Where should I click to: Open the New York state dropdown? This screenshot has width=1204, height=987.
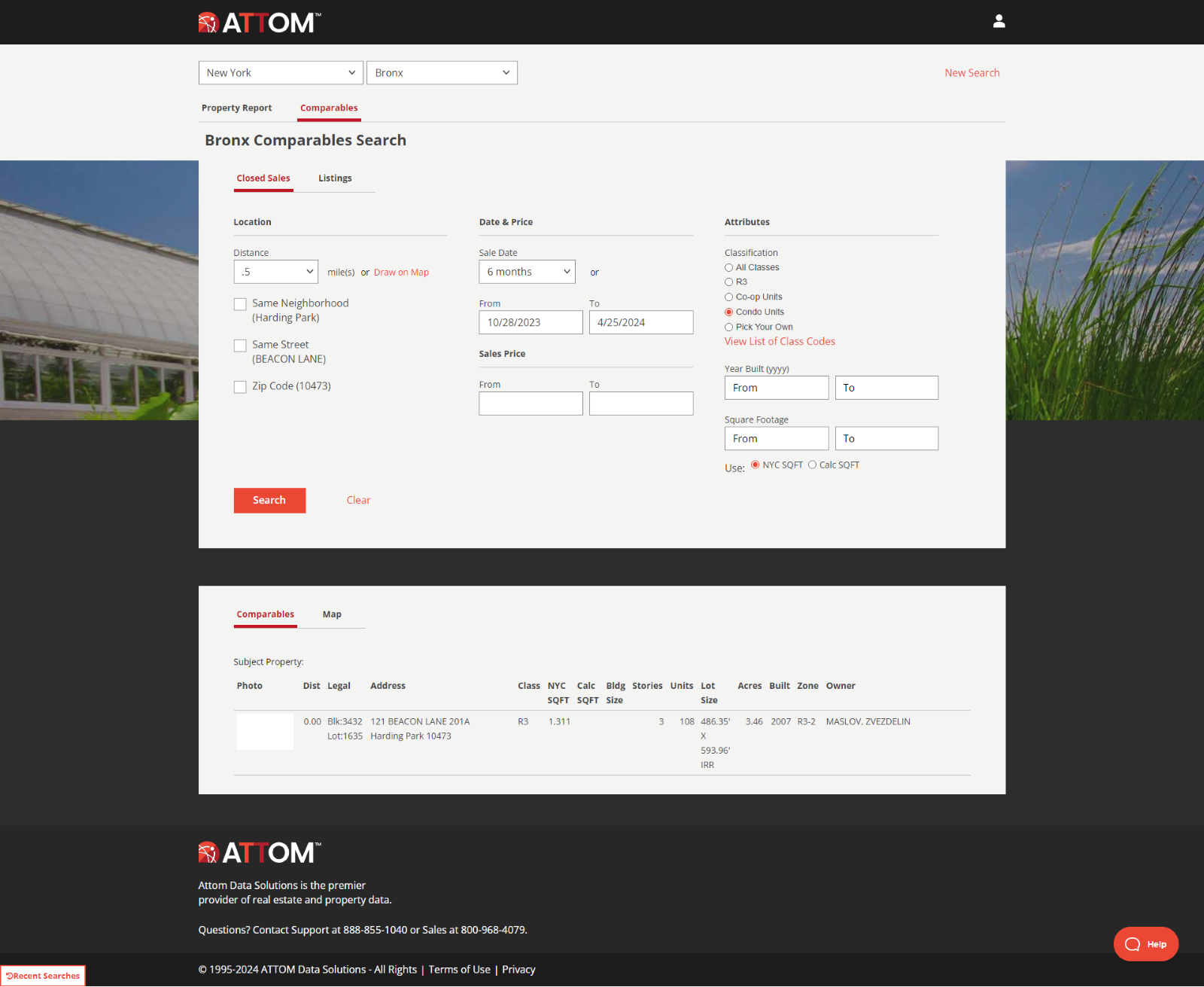click(x=281, y=73)
